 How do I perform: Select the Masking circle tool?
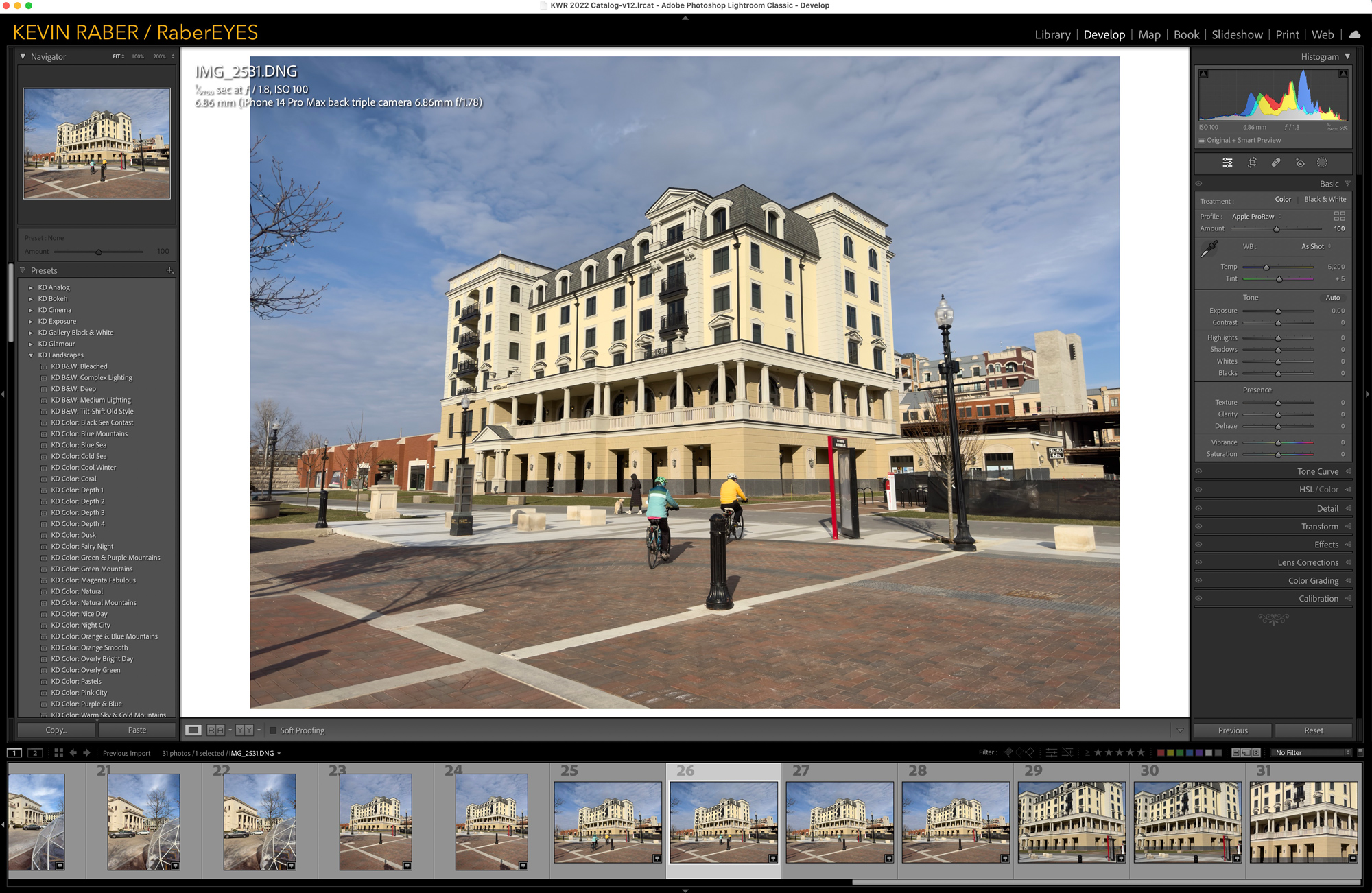coord(1322,163)
